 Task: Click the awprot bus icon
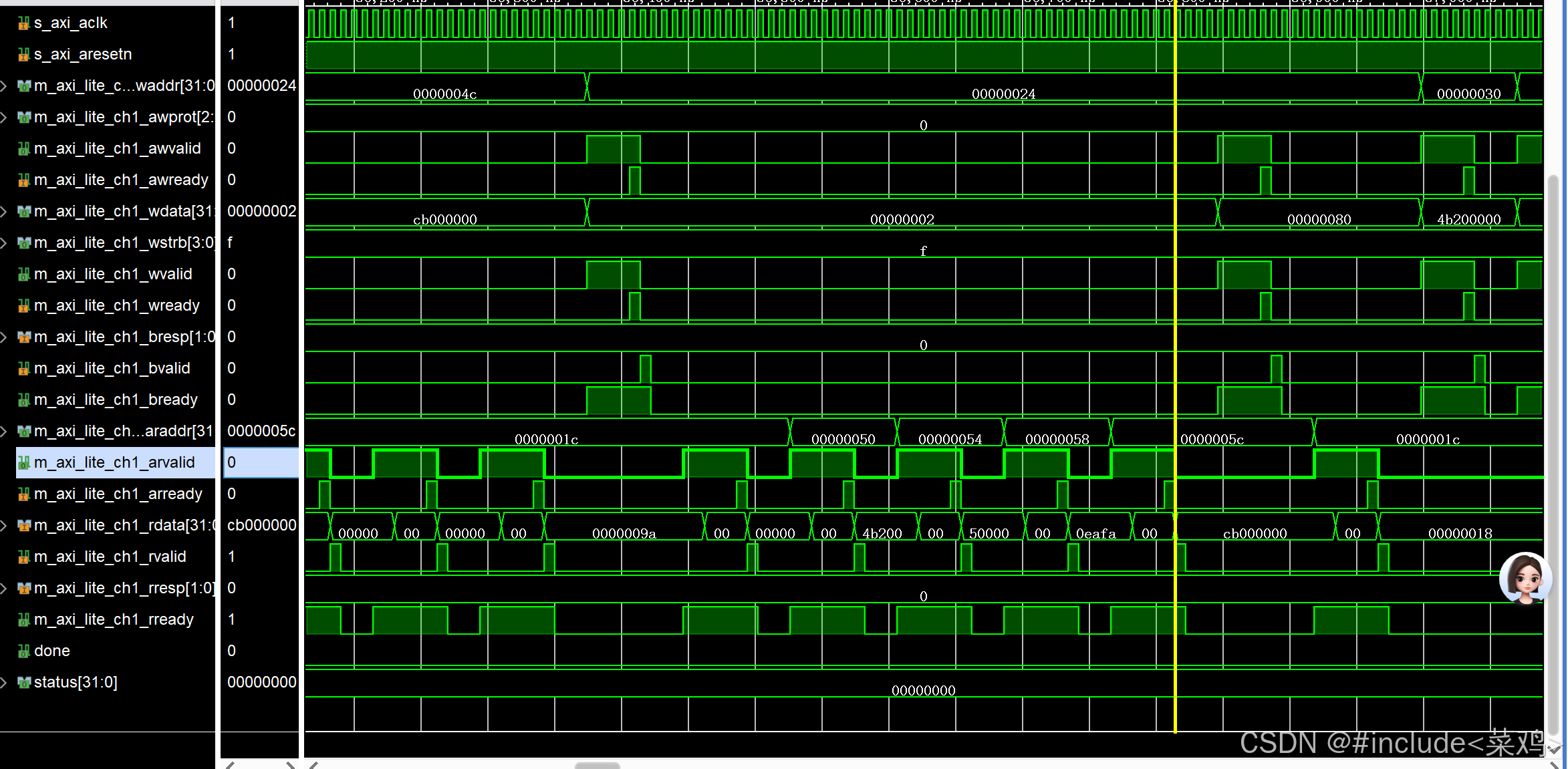tap(24, 117)
